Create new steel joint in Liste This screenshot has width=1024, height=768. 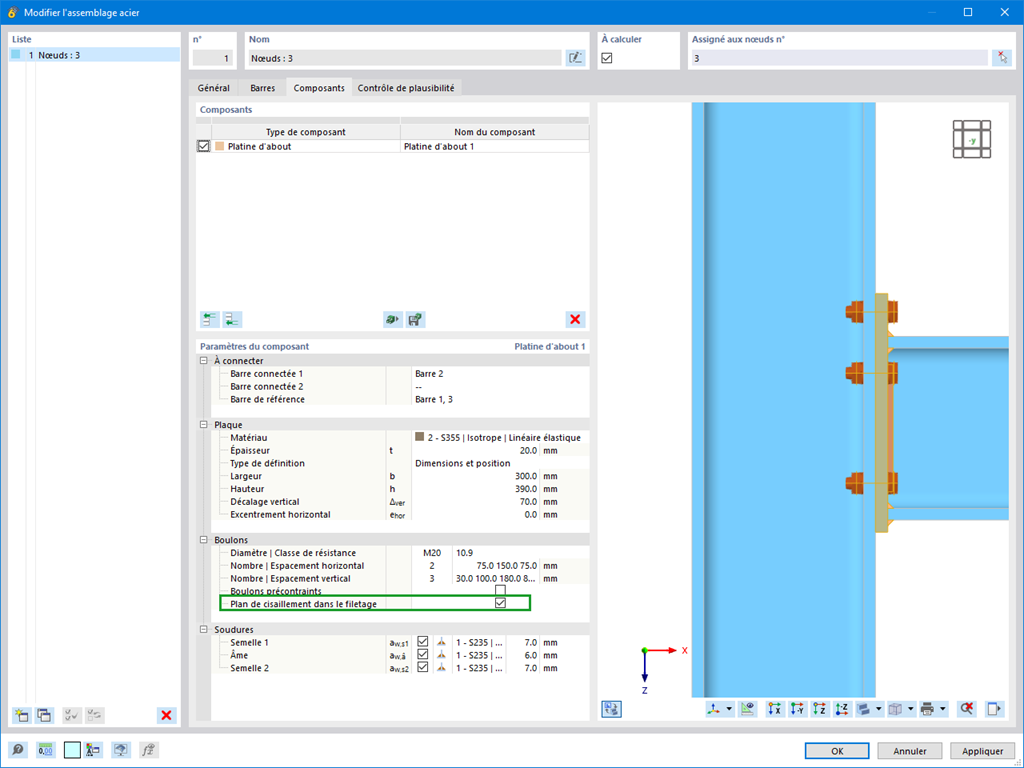click(22, 715)
